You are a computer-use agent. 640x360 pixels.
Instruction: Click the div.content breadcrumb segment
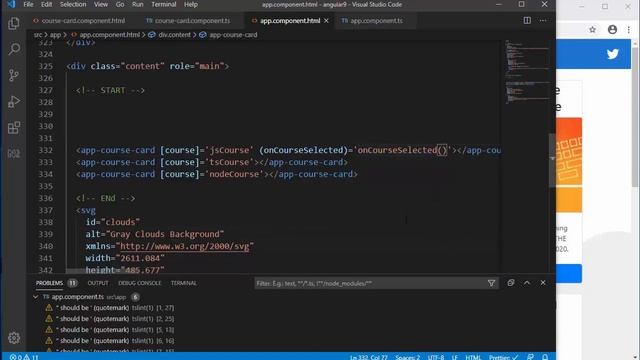(174, 35)
